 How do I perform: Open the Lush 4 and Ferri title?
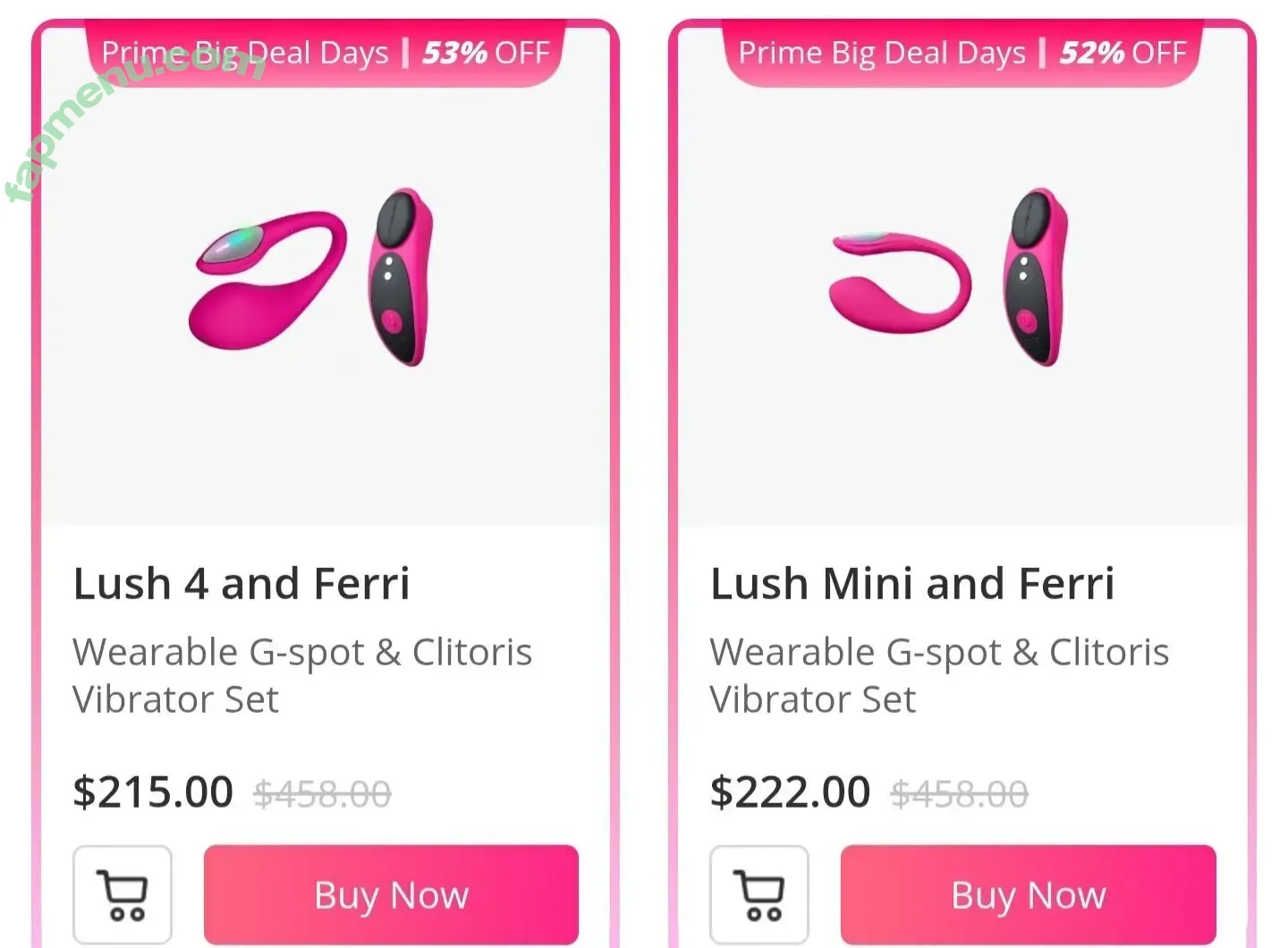(241, 584)
